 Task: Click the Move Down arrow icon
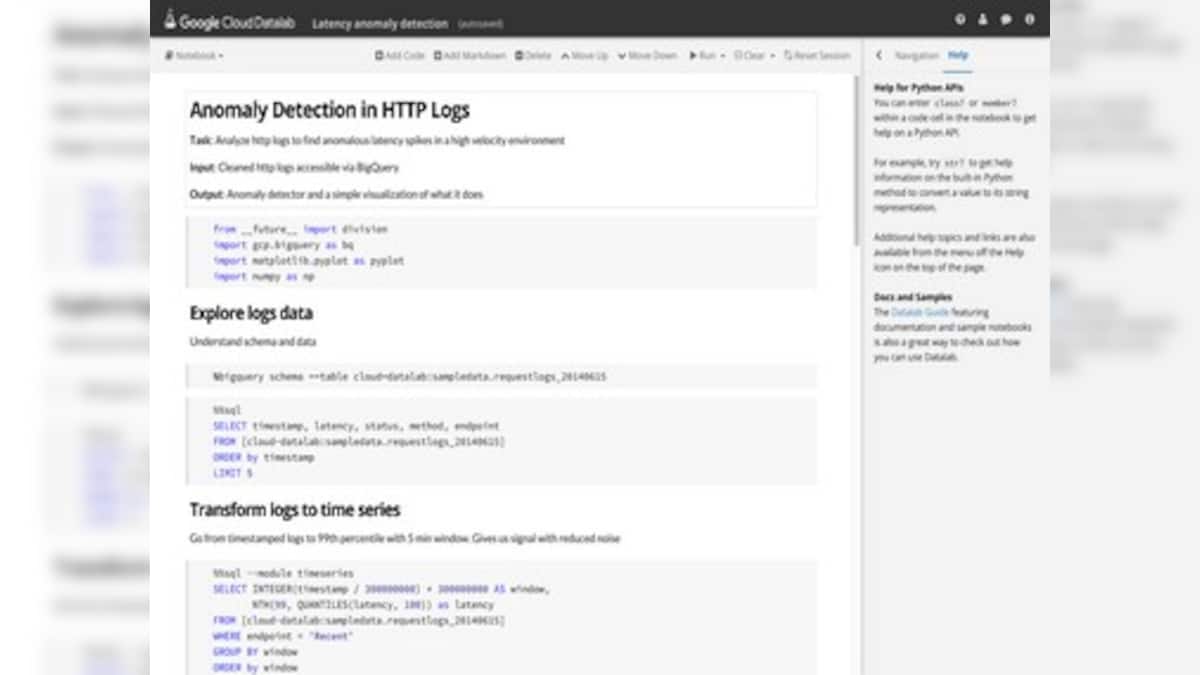coord(621,56)
